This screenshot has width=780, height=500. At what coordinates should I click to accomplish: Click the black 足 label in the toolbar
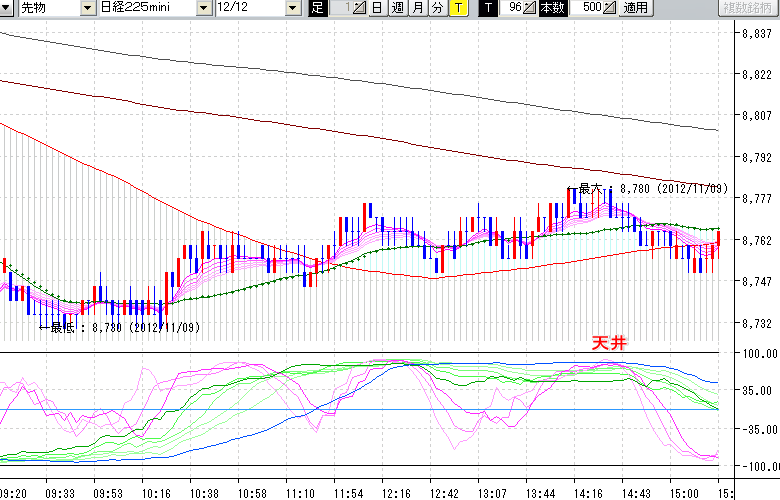tap(318, 8)
